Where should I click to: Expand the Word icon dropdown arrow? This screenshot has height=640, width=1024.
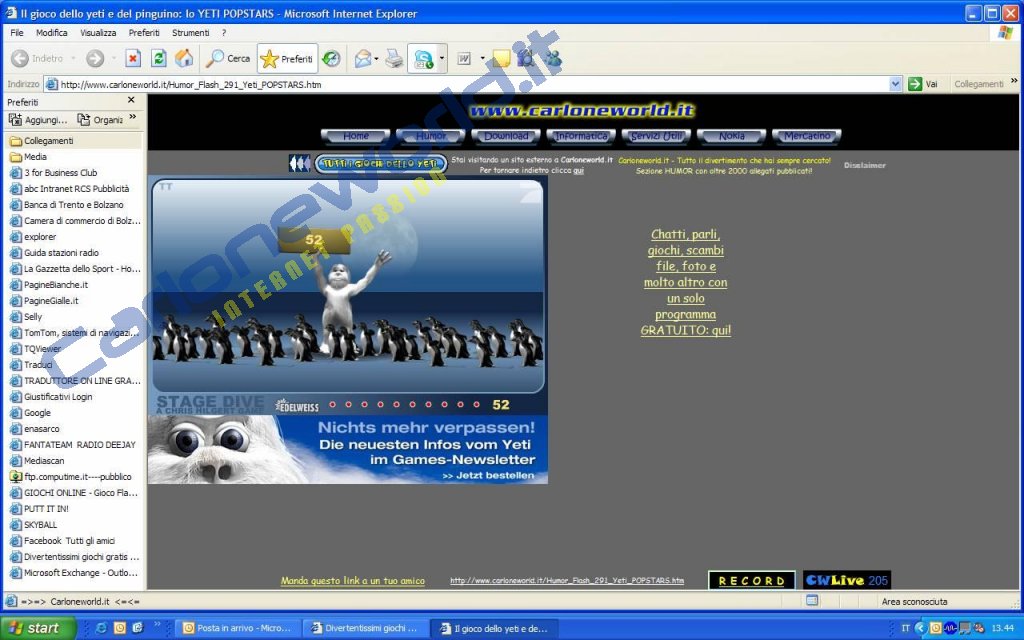(x=483, y=59)
